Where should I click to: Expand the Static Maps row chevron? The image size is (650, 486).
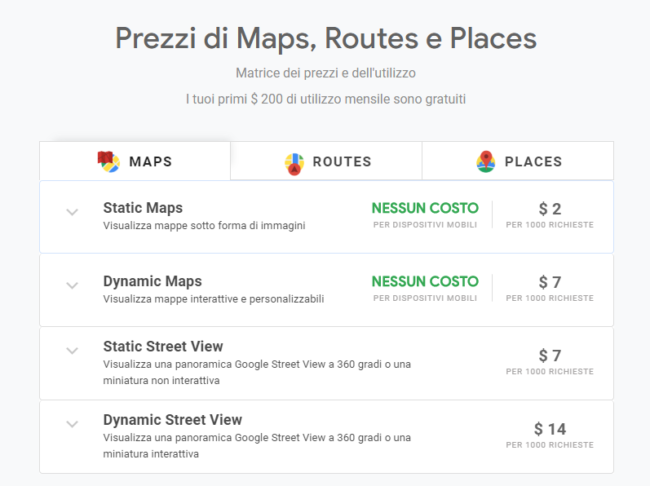(x=72, y=212)
